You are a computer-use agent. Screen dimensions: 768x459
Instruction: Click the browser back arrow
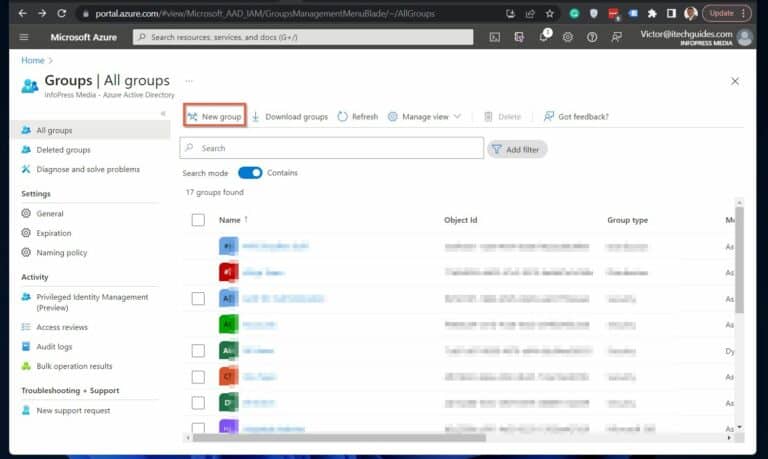[23, 13]
